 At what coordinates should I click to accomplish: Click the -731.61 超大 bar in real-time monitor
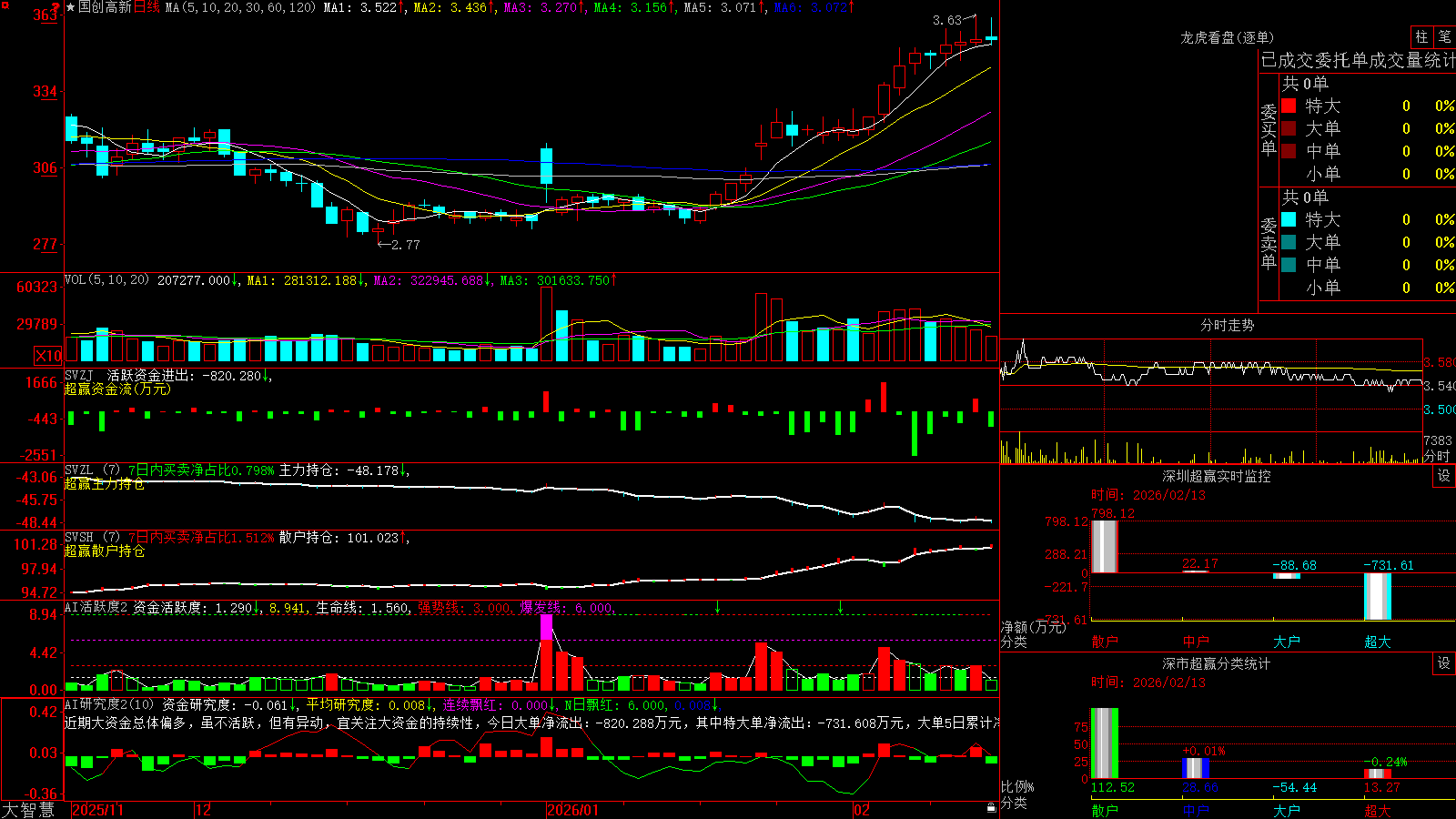[x=1378, y=596]
